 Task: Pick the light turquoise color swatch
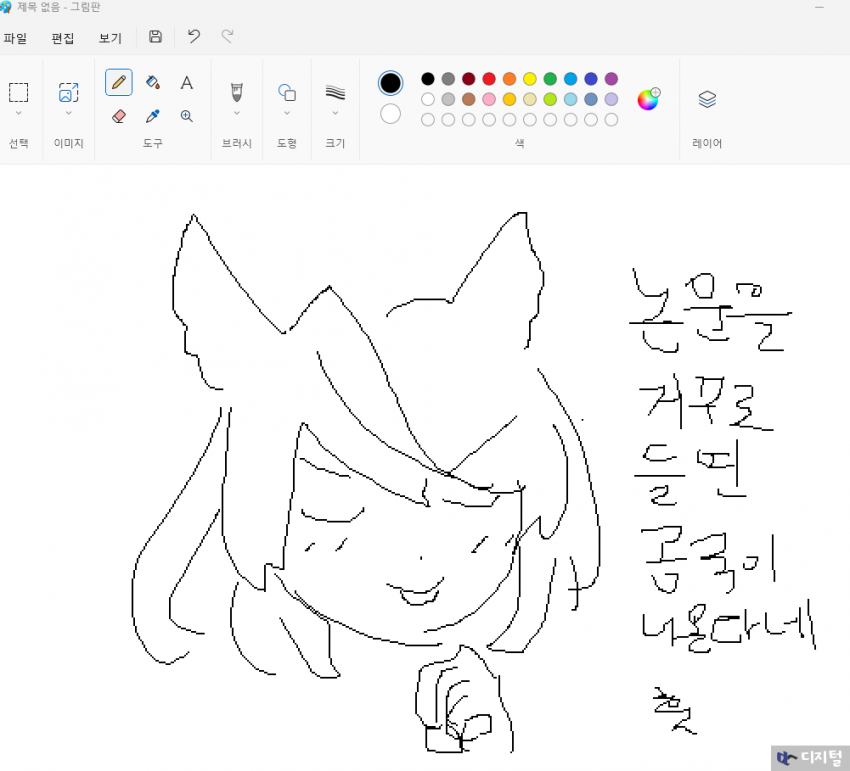570,99
